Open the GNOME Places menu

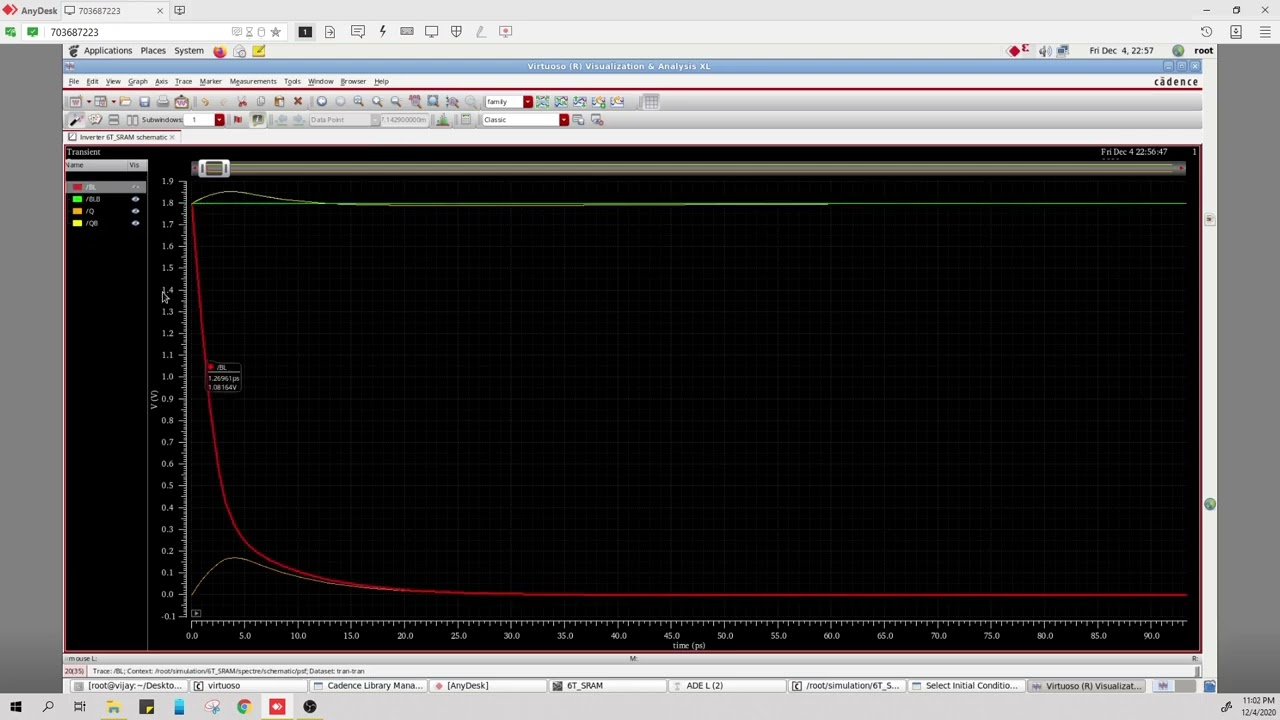(153, 51)
